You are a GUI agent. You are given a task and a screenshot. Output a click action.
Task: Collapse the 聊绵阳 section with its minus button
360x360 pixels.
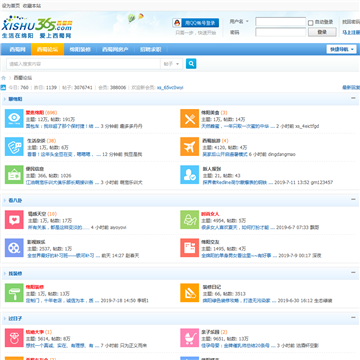pyautogui.click(x=353, y=98)
